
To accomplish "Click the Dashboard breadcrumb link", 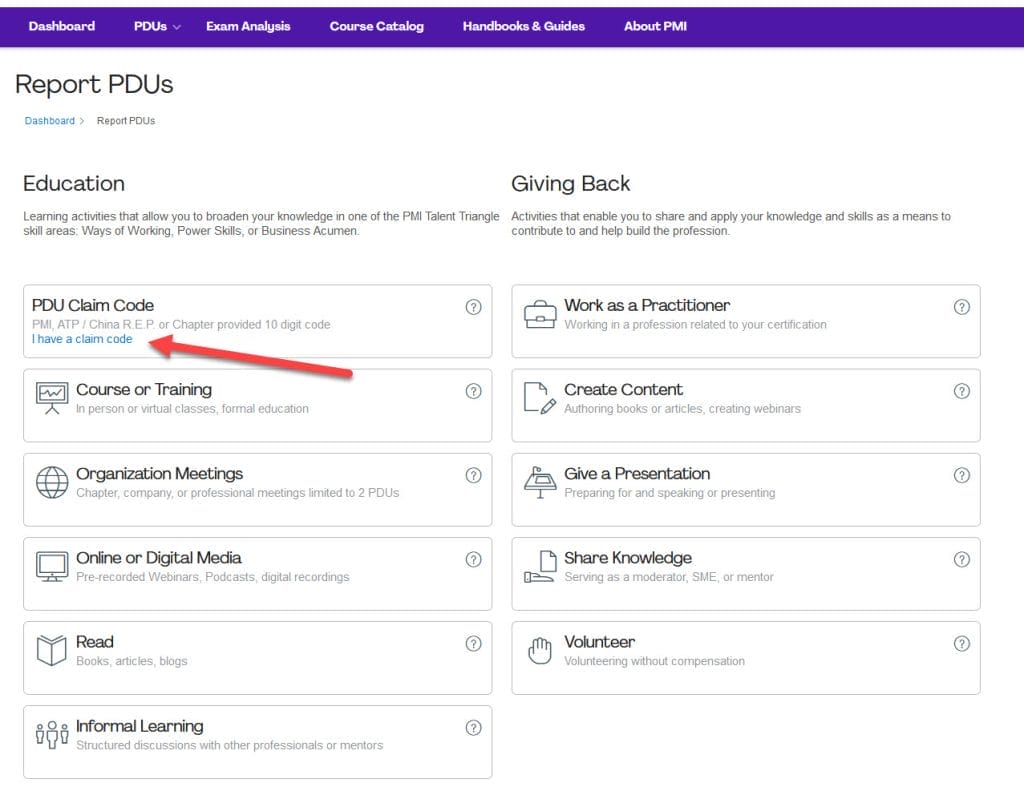I will (50, 121).
